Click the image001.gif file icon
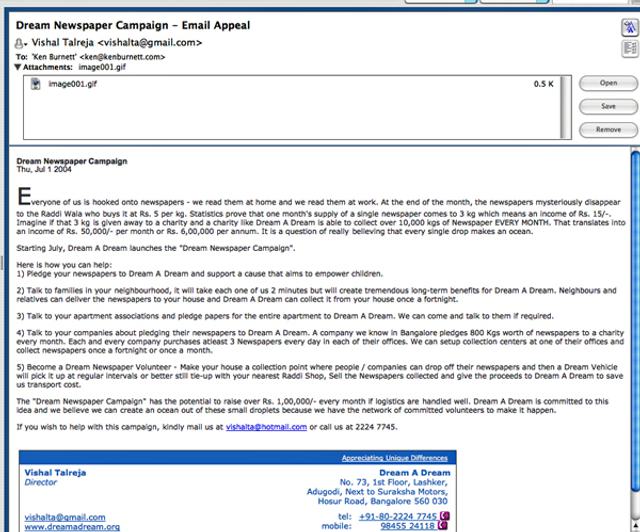The height and width of the screenshot is (532, 640). click(x=39, y=84)
